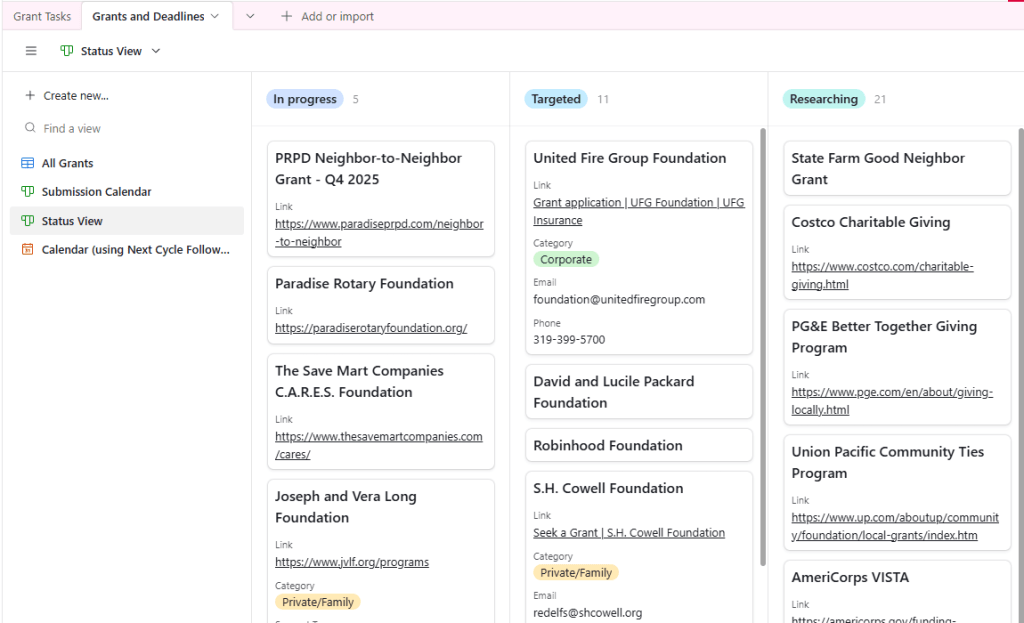Click the Researching status label
The height and width of the screenshot is (623, 1024).
click(823, 99)
